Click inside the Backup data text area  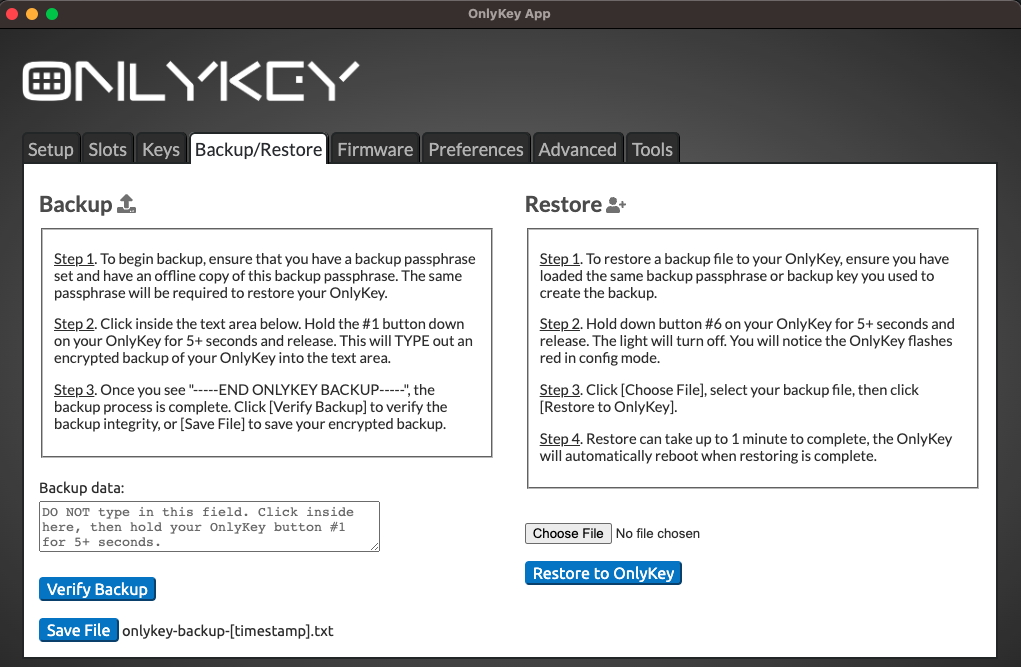click(209, 526)
